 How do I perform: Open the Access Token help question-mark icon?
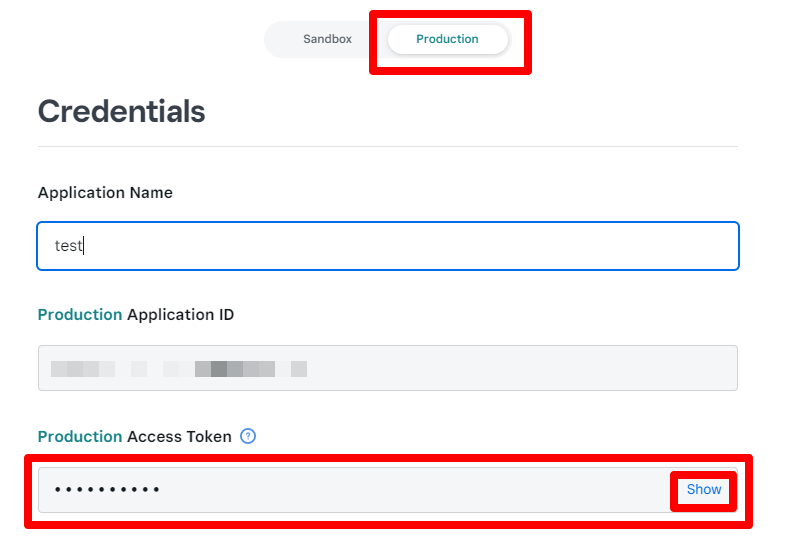[248, 436]
